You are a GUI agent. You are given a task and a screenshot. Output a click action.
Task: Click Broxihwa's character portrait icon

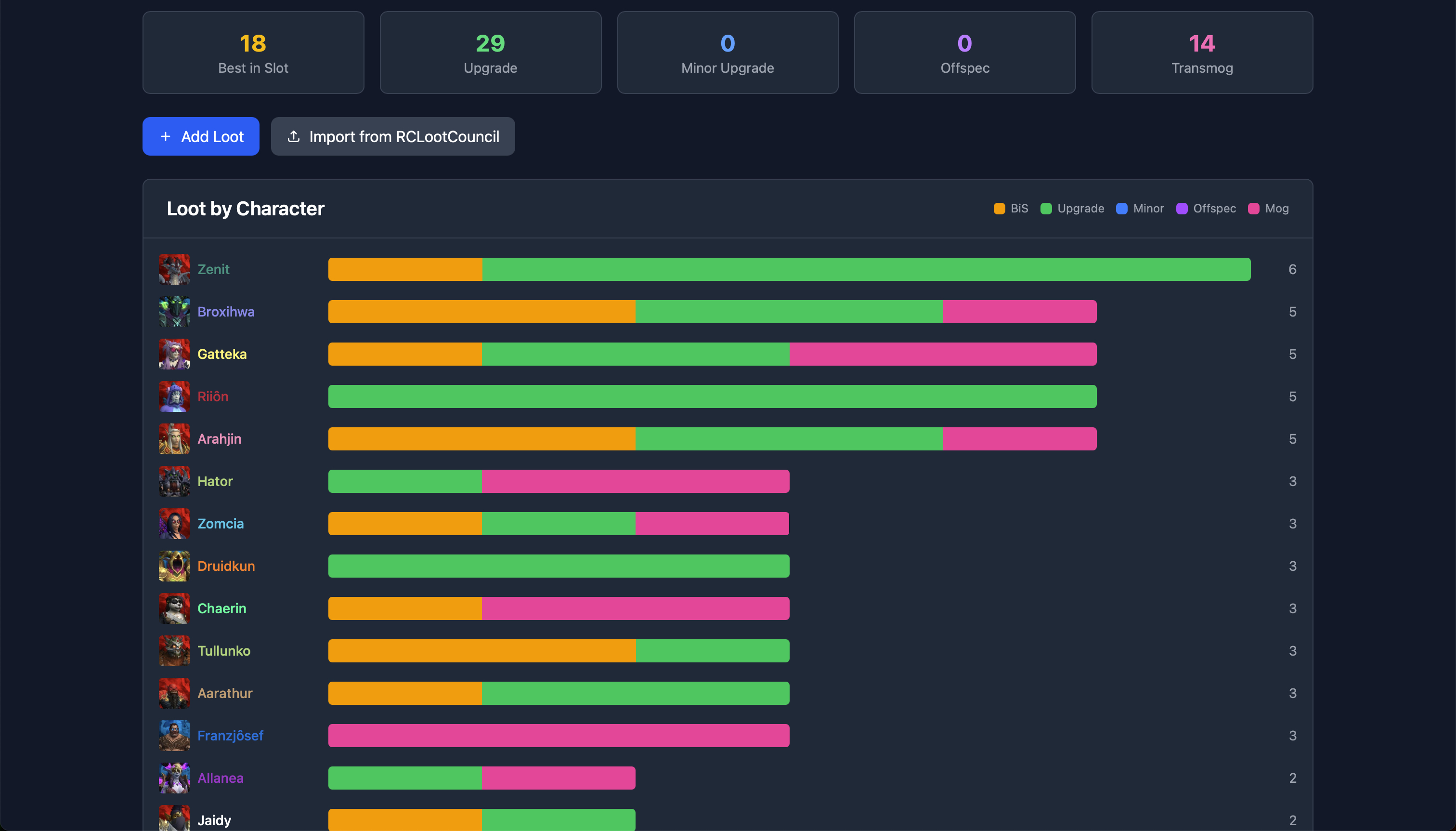[174, 312]
